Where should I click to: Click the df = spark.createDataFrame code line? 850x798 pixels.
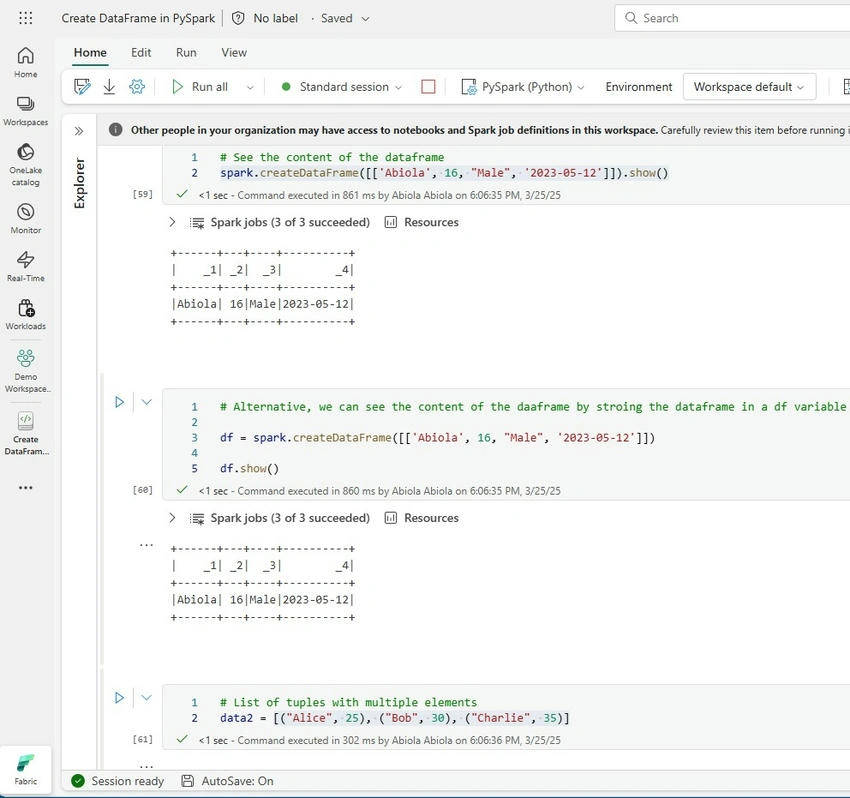coord(437,437)
